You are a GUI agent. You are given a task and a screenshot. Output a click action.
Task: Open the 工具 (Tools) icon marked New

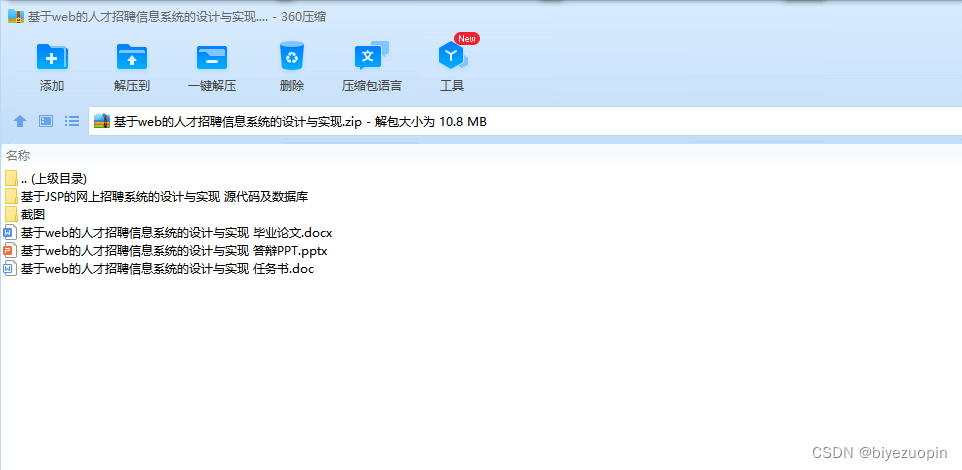tap(453, 56)
